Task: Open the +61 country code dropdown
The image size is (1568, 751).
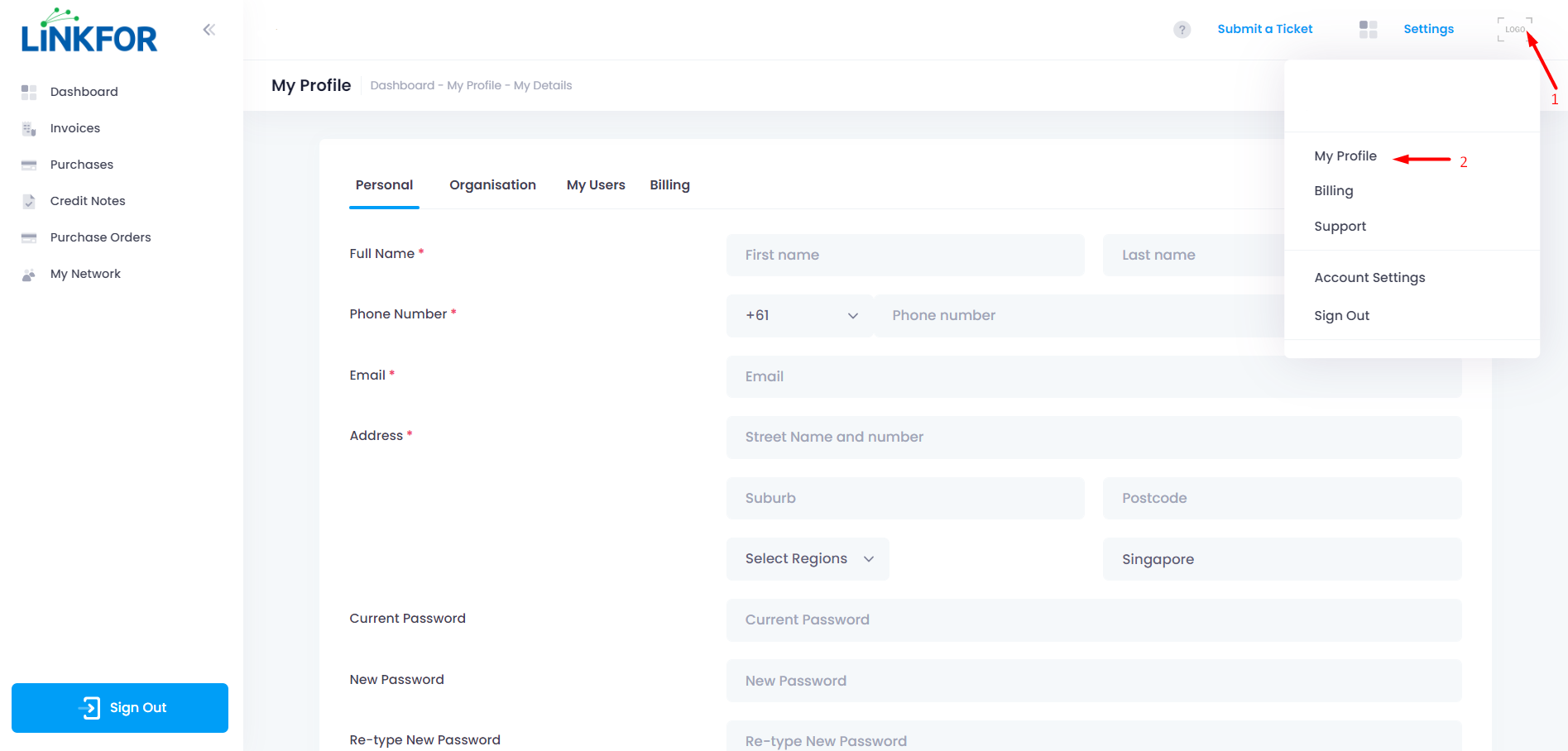Action: [799, 316]
